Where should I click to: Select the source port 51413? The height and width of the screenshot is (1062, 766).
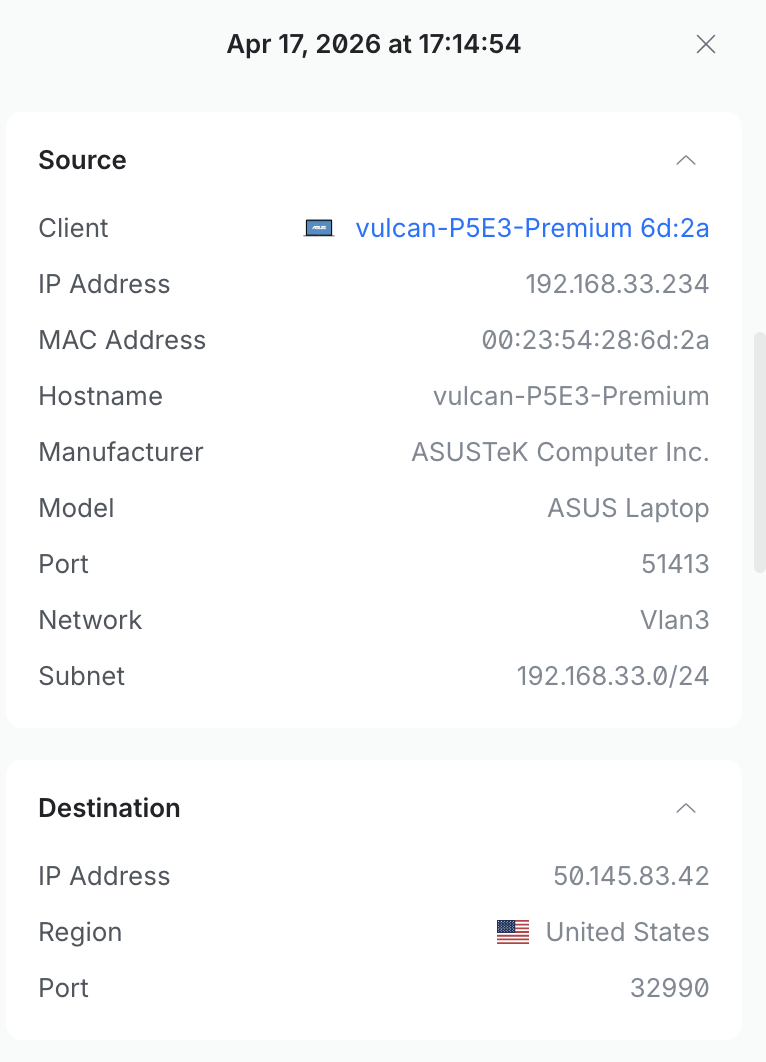click(x=675, y=564)
